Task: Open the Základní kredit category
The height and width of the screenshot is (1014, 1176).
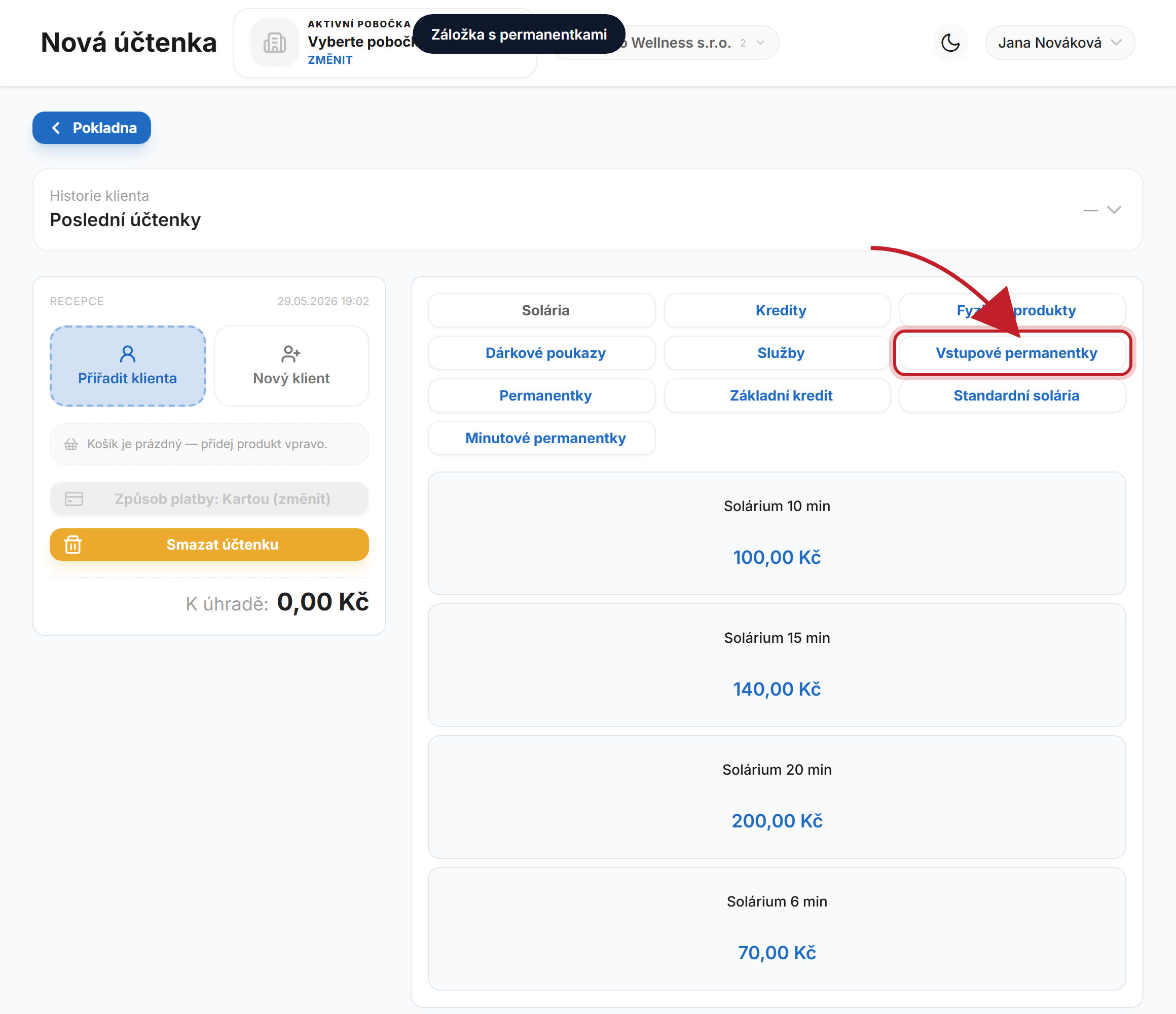Action: pos(777,396)
